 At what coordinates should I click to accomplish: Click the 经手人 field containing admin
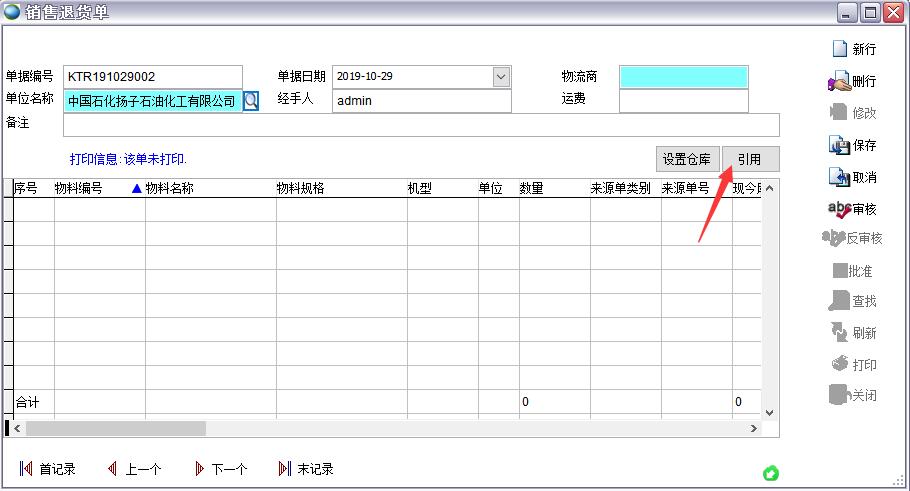coord(421,101)
